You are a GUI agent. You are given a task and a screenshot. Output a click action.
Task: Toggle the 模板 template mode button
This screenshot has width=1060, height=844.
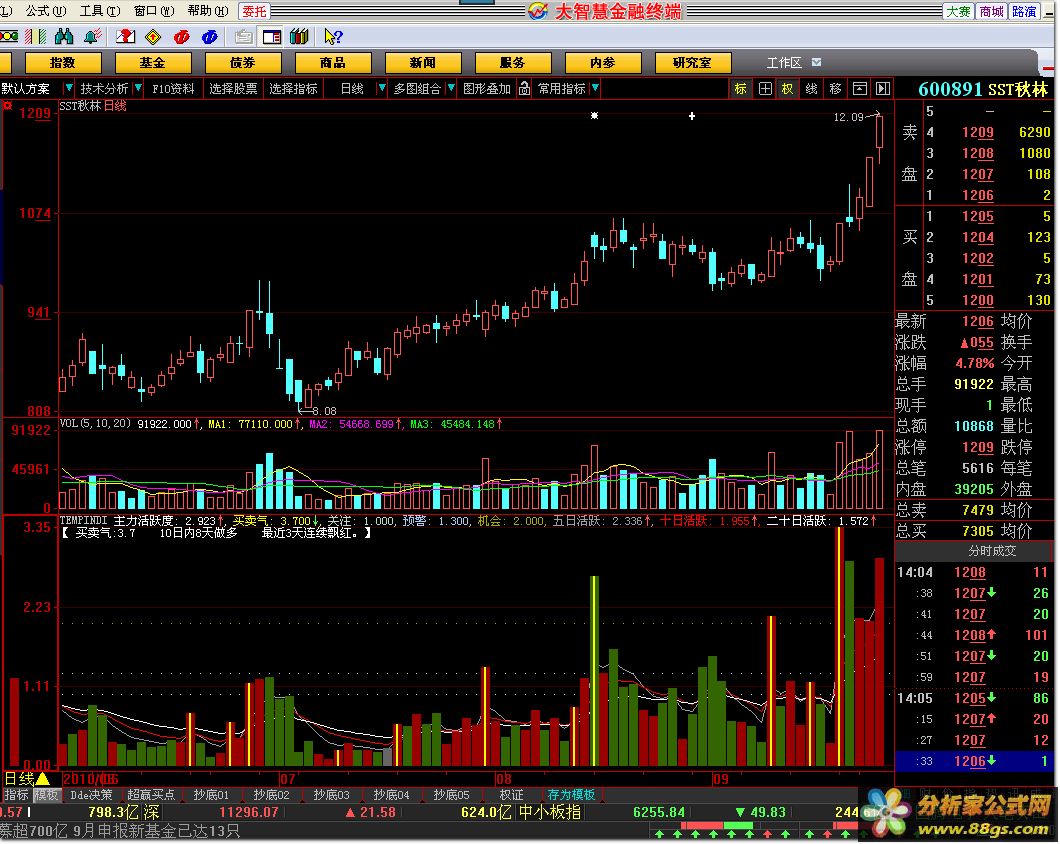47,795
